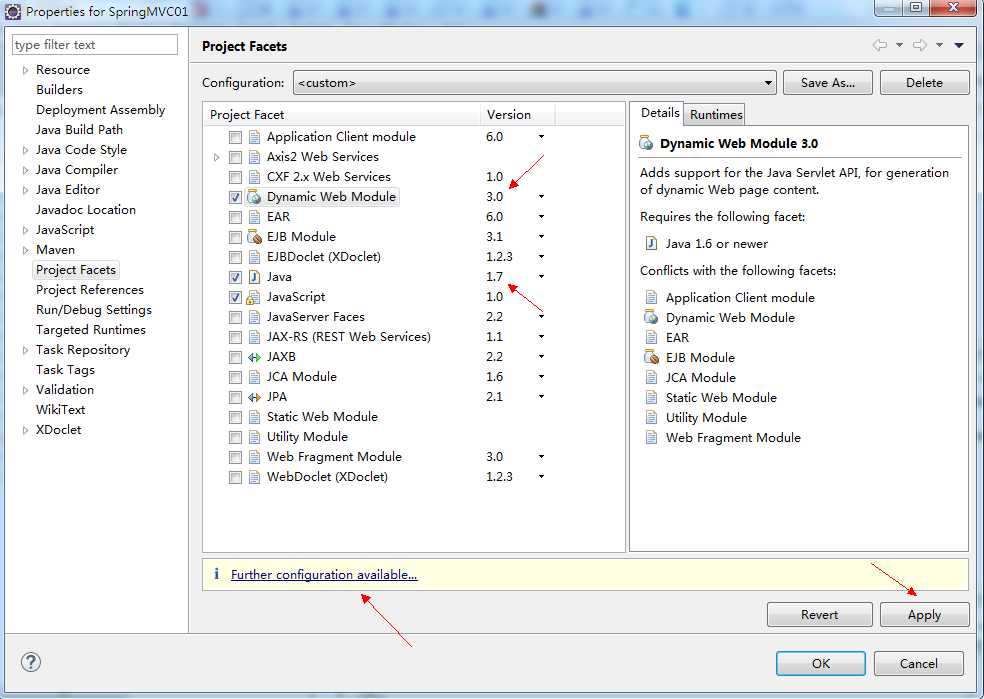The width and height of the screenshot is (984, 699).
Task: Click the type filter text field
Action: point(95,45)
